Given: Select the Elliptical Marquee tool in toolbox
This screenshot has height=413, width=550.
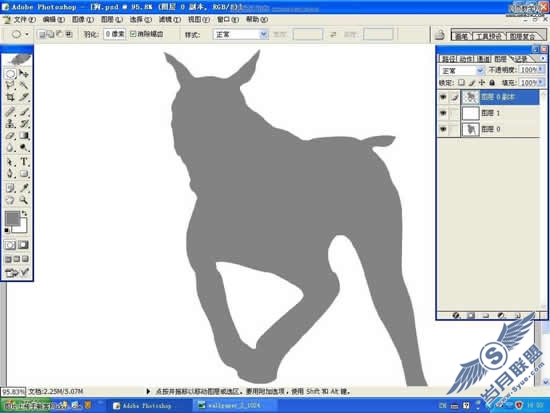Looking at the screenshot, I should (10, 74).
